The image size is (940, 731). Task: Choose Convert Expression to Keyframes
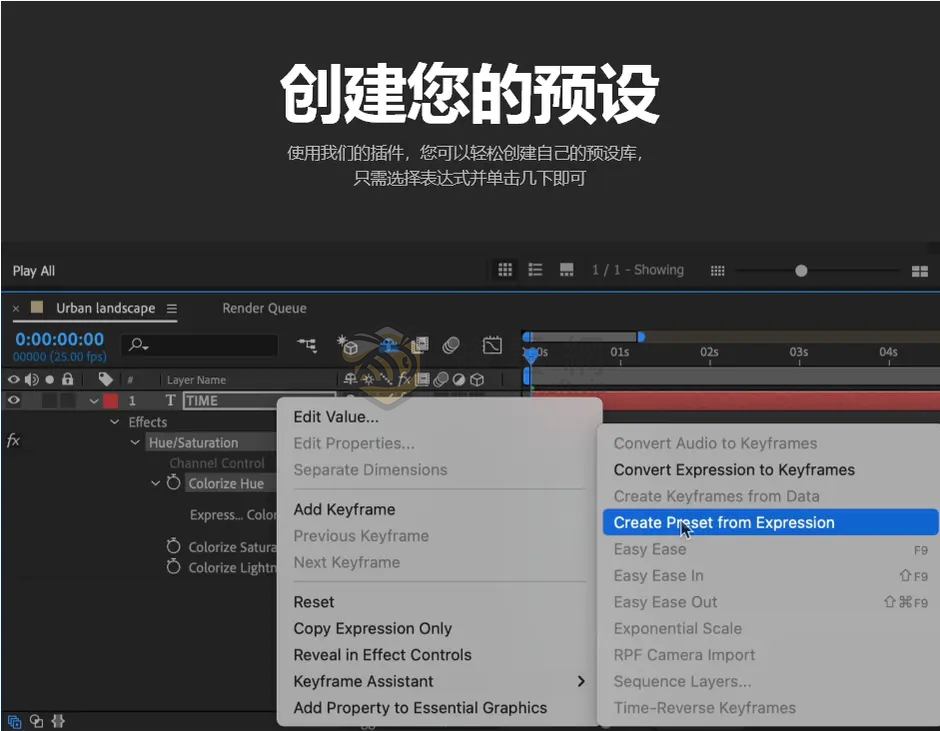[734, 470]
